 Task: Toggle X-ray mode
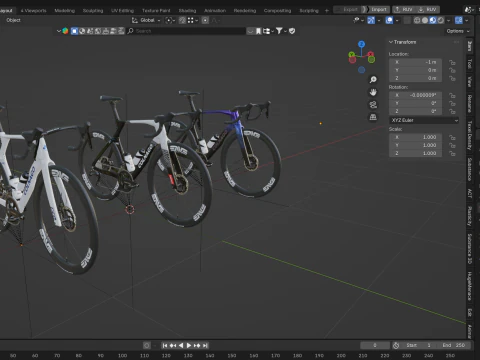(407, 20)
